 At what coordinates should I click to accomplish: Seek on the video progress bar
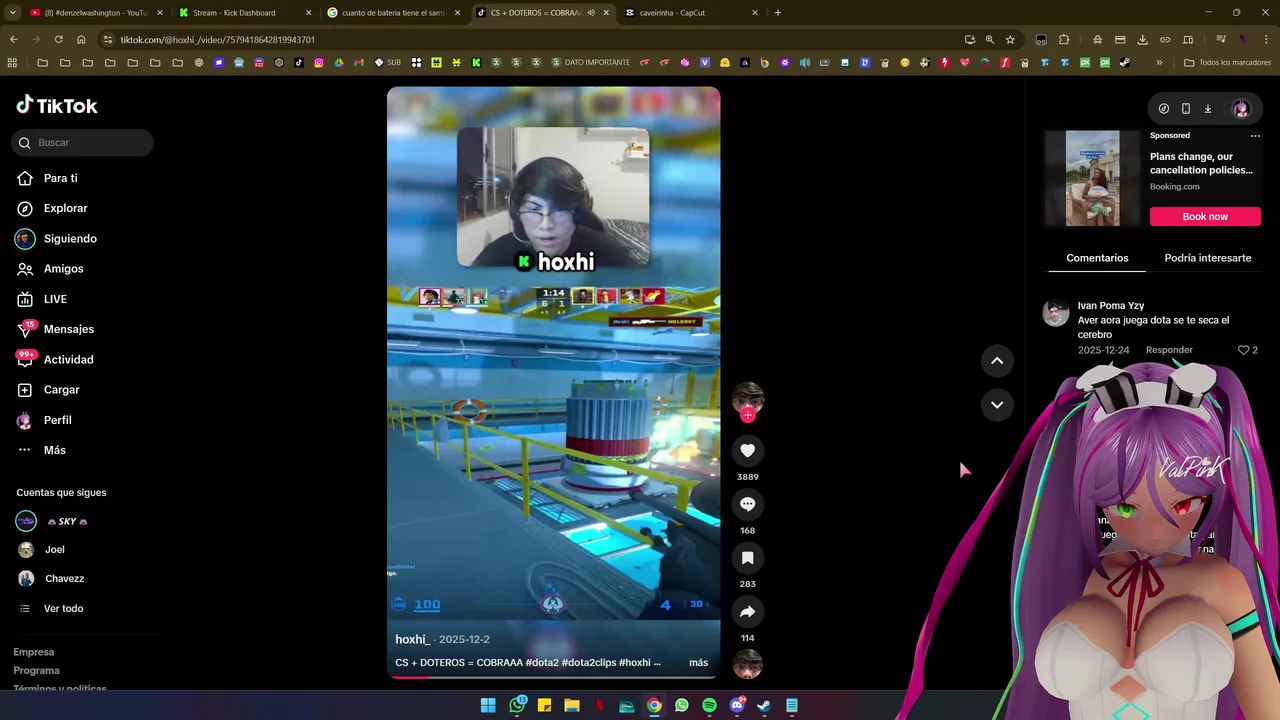coord(553,677)
